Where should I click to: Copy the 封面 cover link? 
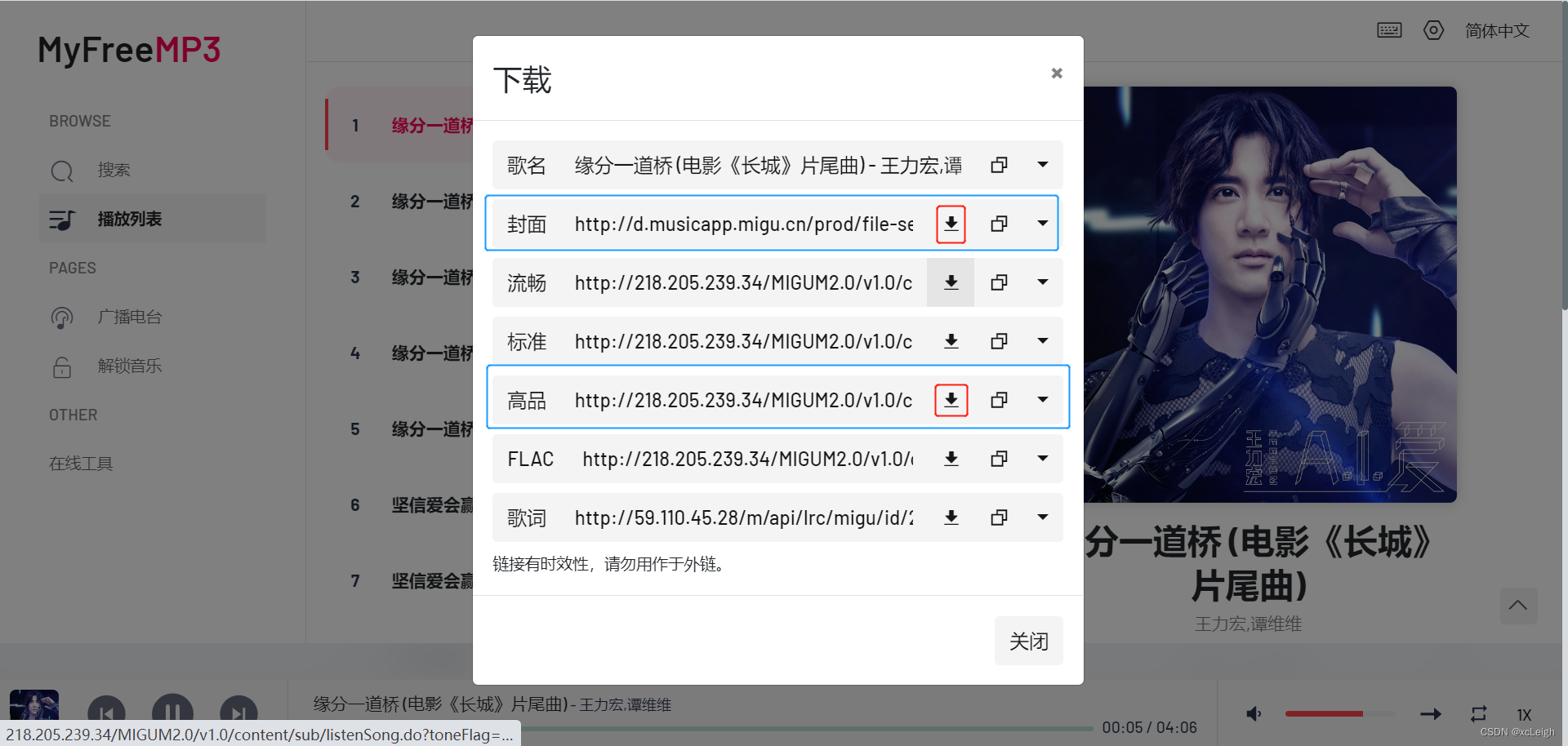pyautogui.click(x=998, y=224)
